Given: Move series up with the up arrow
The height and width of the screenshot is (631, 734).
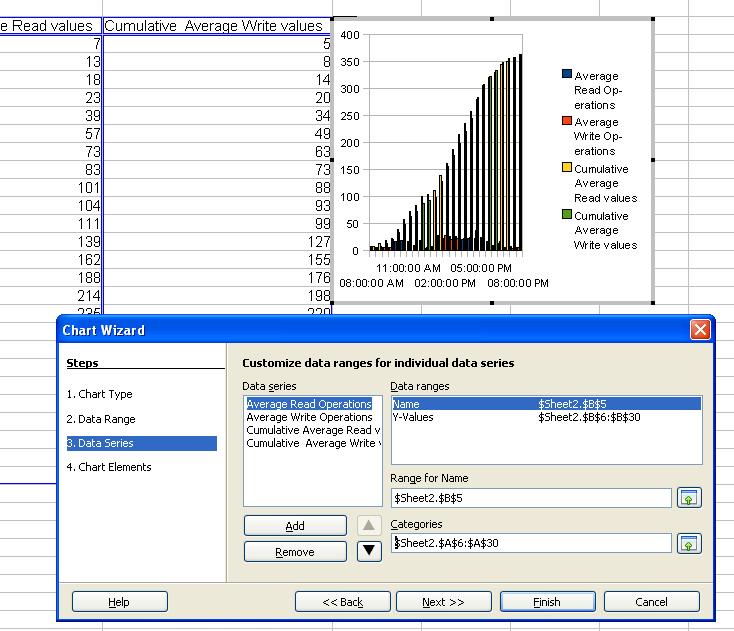Looking at the screenshot, I should pos(369,526).
